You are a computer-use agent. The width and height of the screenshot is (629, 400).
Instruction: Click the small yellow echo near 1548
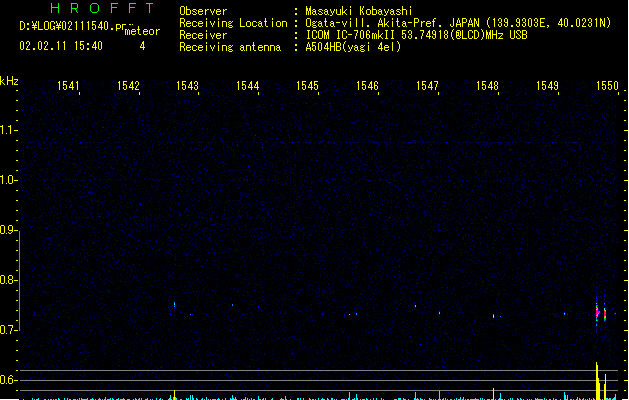[493, 316]
